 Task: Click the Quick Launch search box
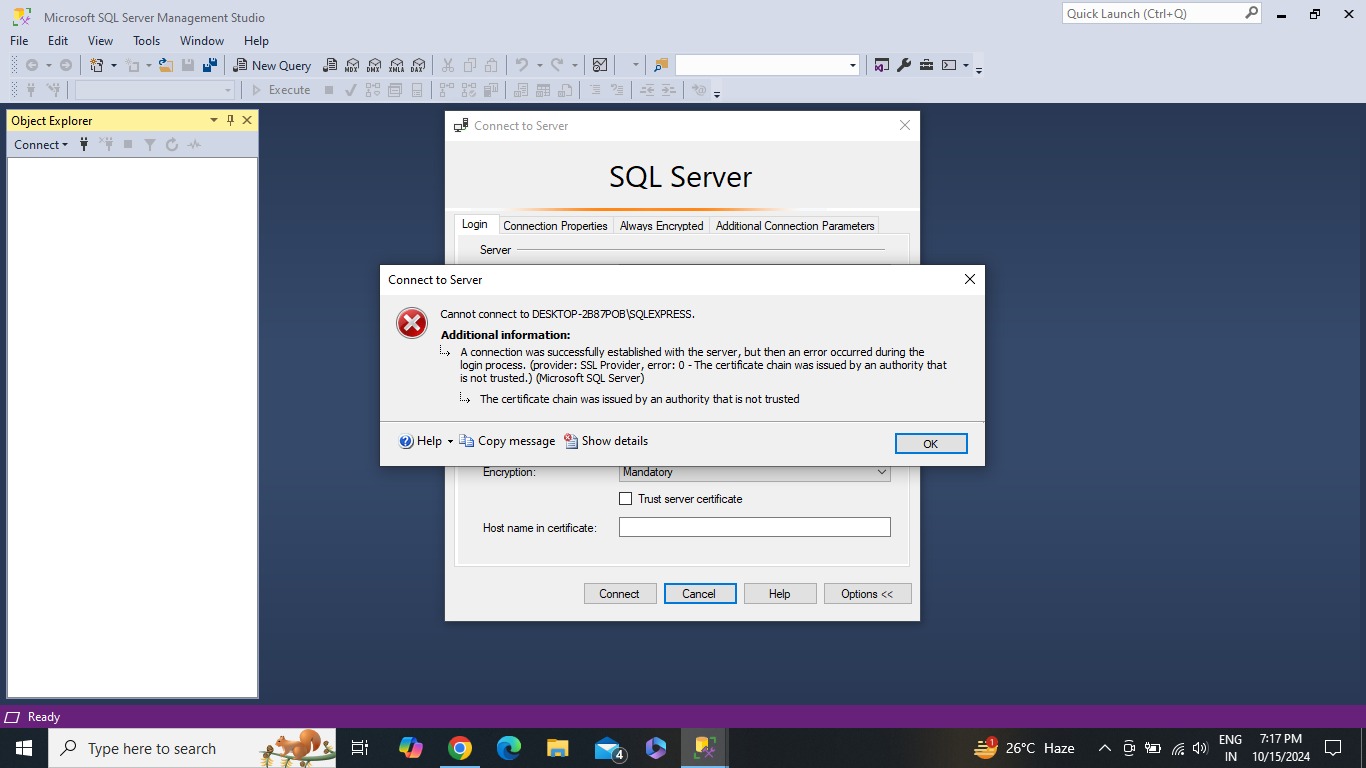point(1162,14)
